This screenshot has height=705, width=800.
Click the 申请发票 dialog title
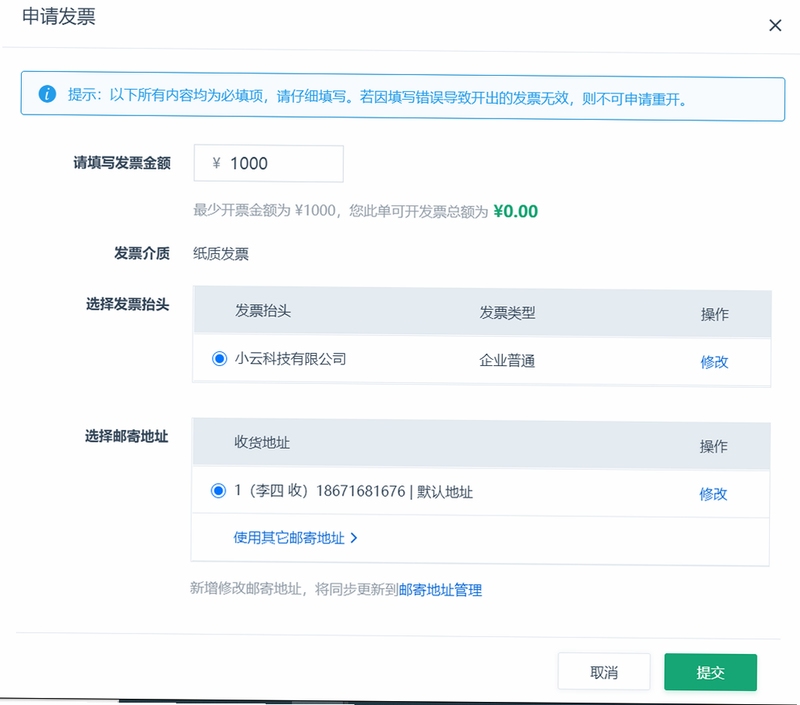[x=59, y=16]
